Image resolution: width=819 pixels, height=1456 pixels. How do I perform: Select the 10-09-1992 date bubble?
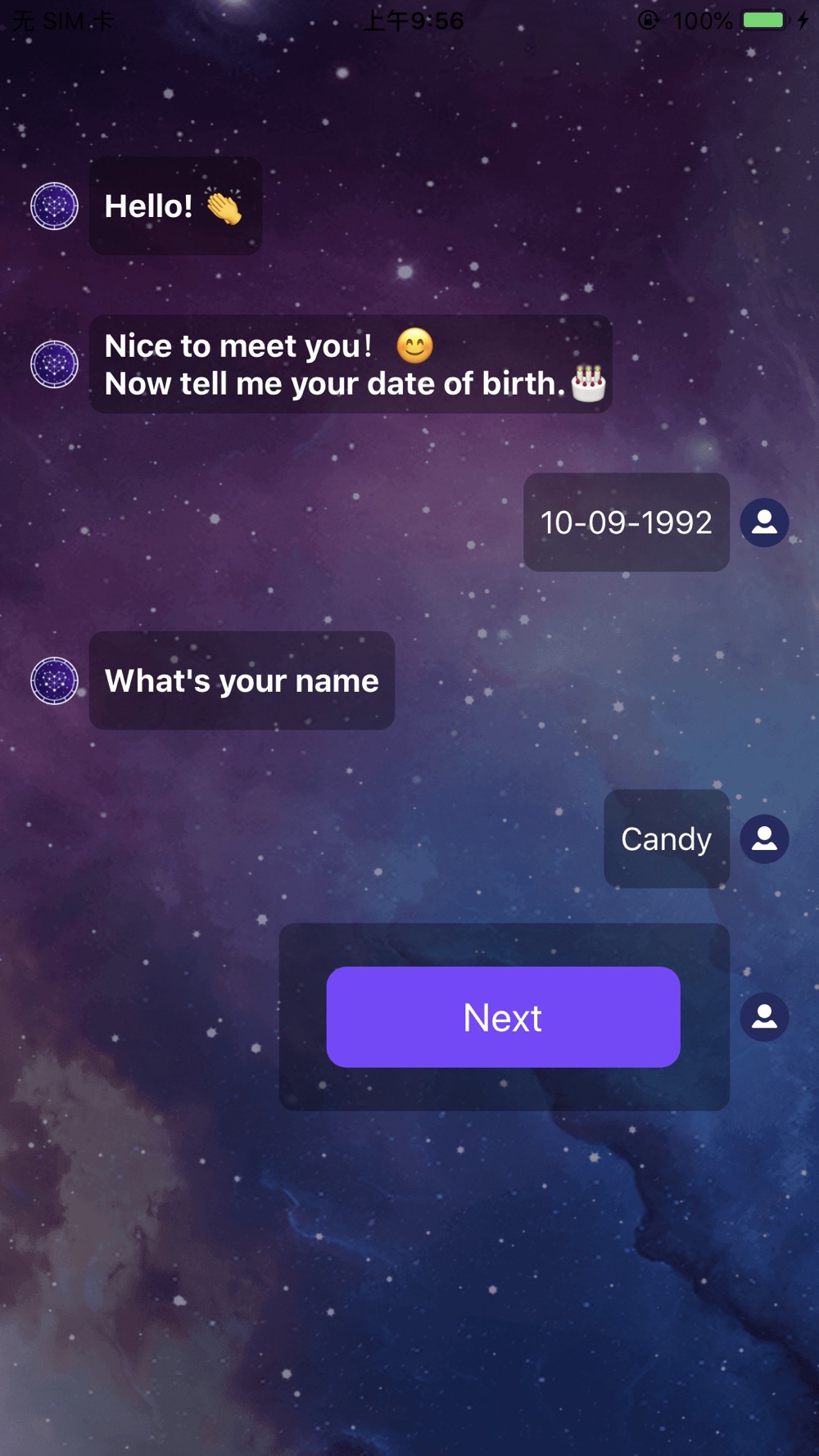(x=627, y=522)
